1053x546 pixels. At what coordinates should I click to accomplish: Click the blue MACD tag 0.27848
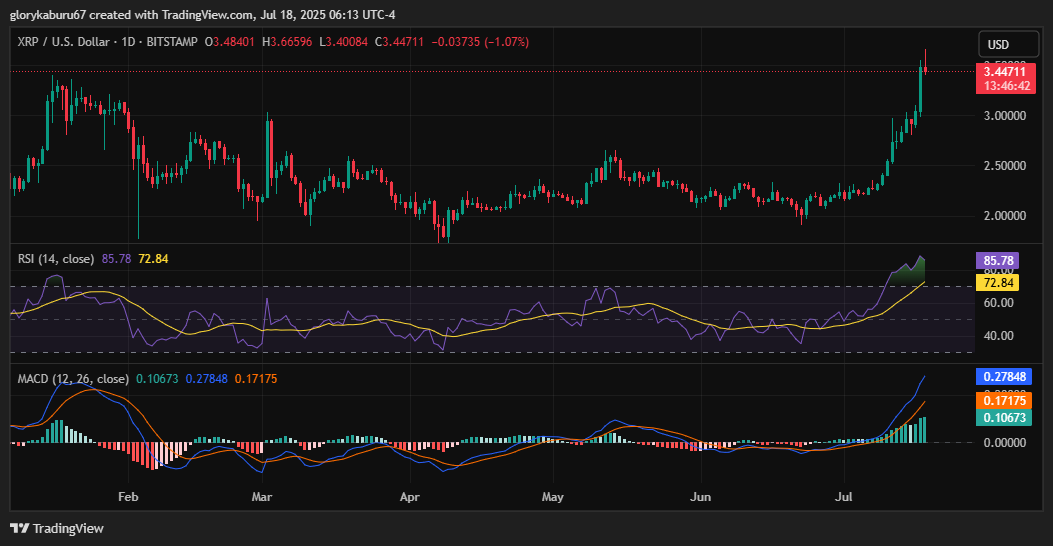pos(1006,377)
